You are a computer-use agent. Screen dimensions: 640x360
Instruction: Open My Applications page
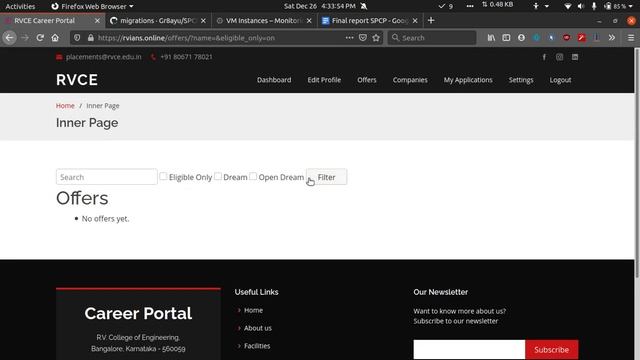pos(468,80)
